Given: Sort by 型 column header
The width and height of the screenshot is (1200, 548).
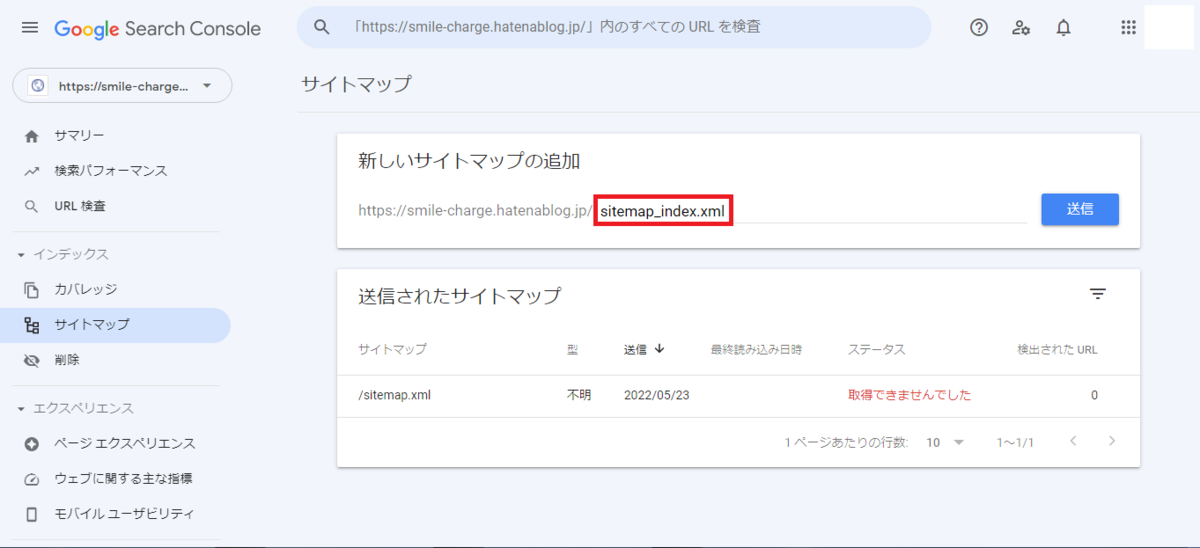Looking at the screenshot, I should [573, 350].
